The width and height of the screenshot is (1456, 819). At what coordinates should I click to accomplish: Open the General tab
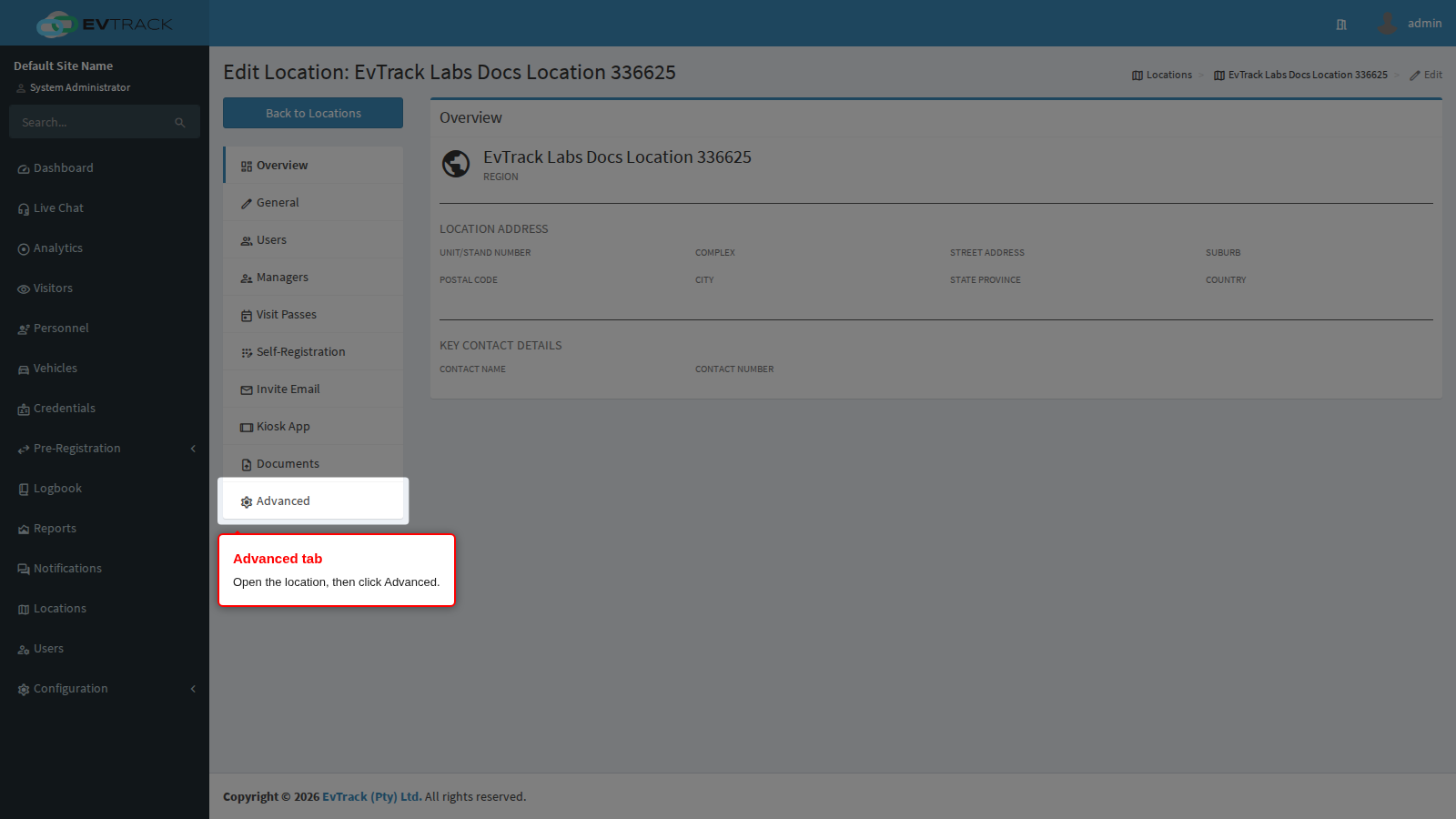[313, 203]
